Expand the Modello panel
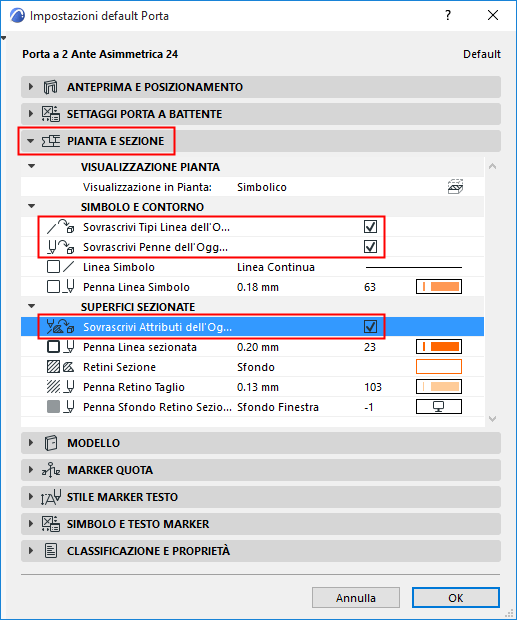 [x=31, y=443]
